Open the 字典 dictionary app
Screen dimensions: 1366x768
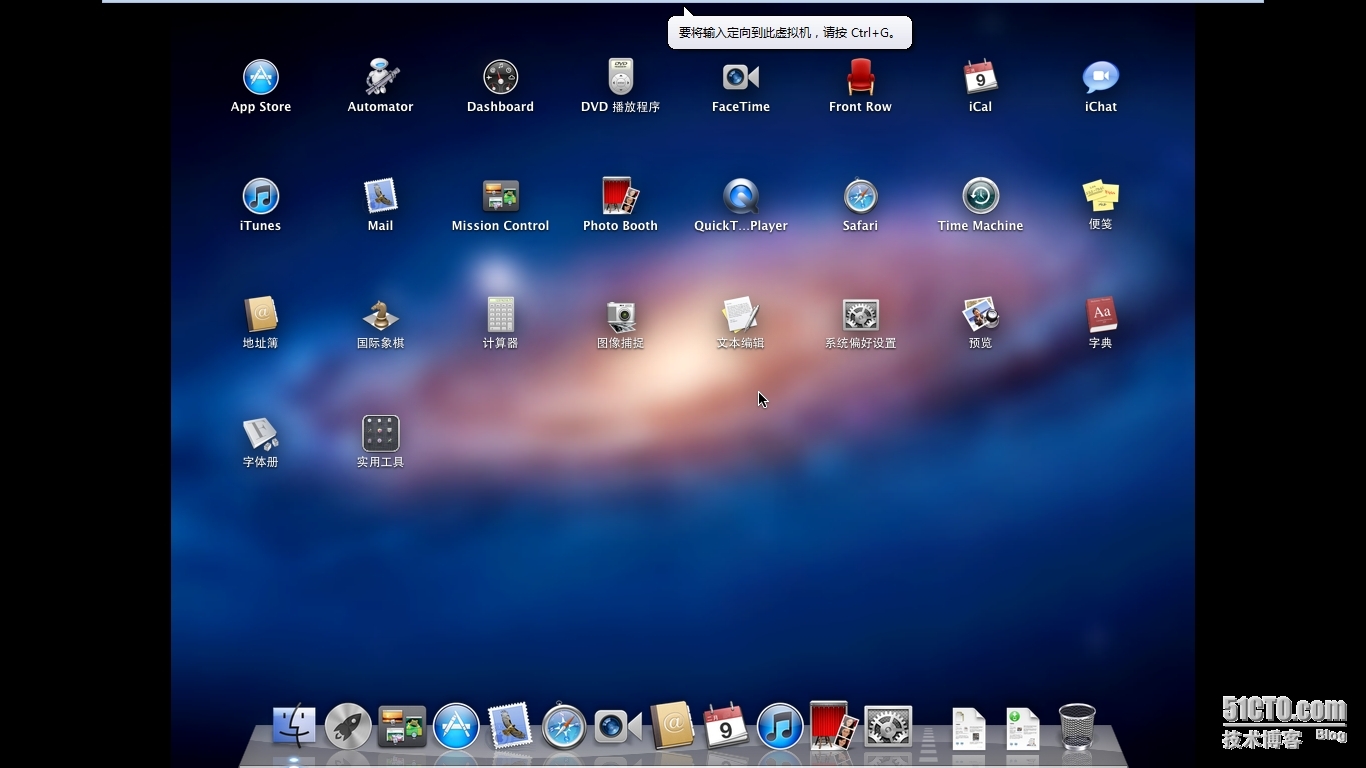point(1101,314)
